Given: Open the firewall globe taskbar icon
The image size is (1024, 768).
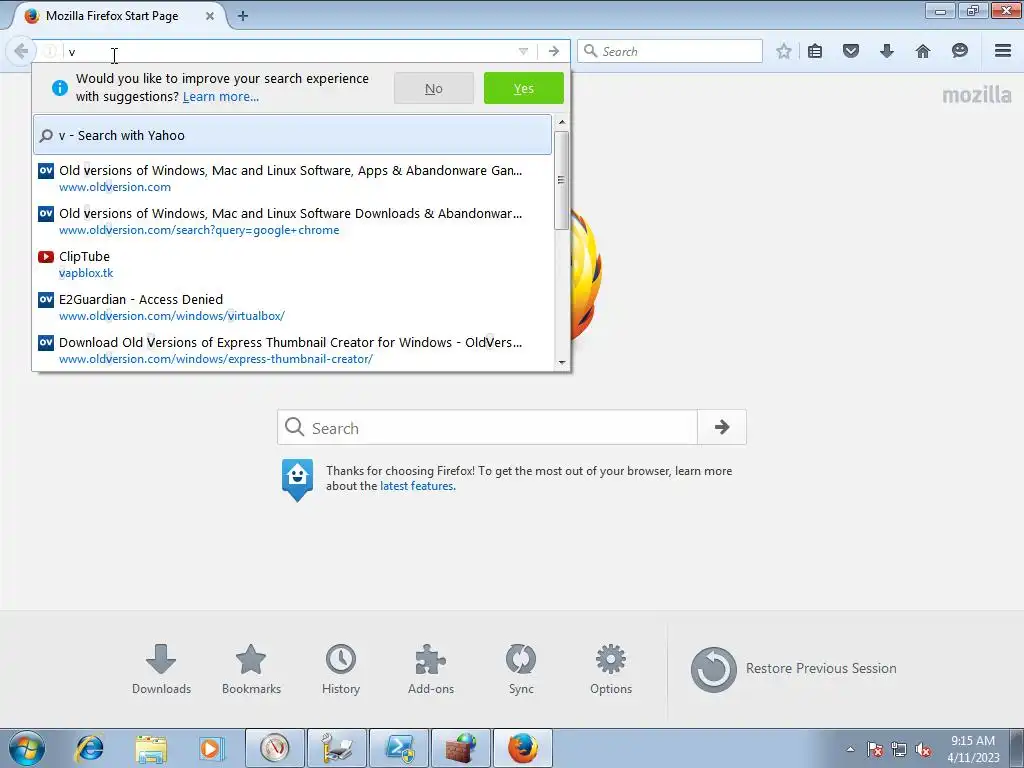Looking at the screenshot, I should coord(461,748).
